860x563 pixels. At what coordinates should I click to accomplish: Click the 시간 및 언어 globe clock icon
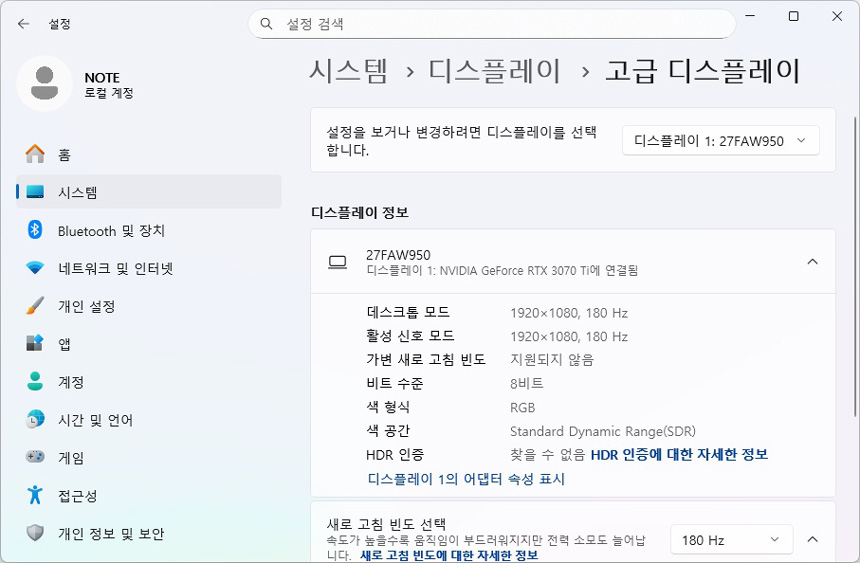click(x=35, y=420)
